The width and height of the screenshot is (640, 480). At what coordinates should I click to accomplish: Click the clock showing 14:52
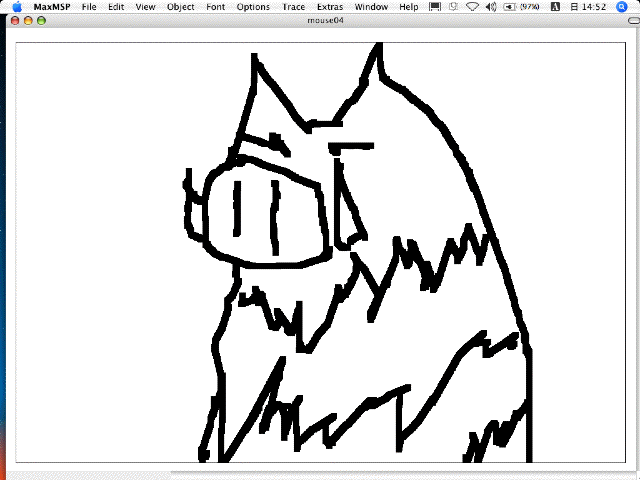point(588,7)
